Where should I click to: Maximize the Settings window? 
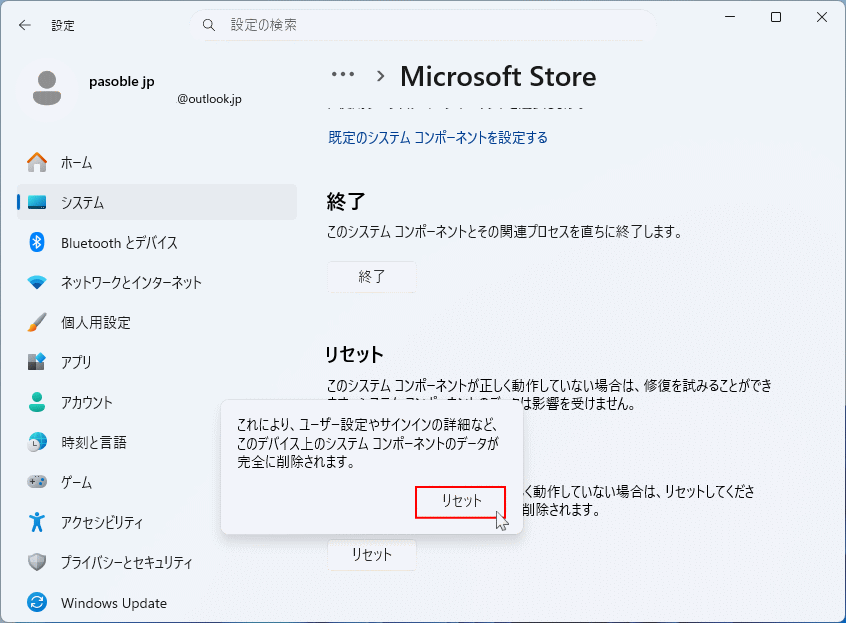tap(776, 17)
